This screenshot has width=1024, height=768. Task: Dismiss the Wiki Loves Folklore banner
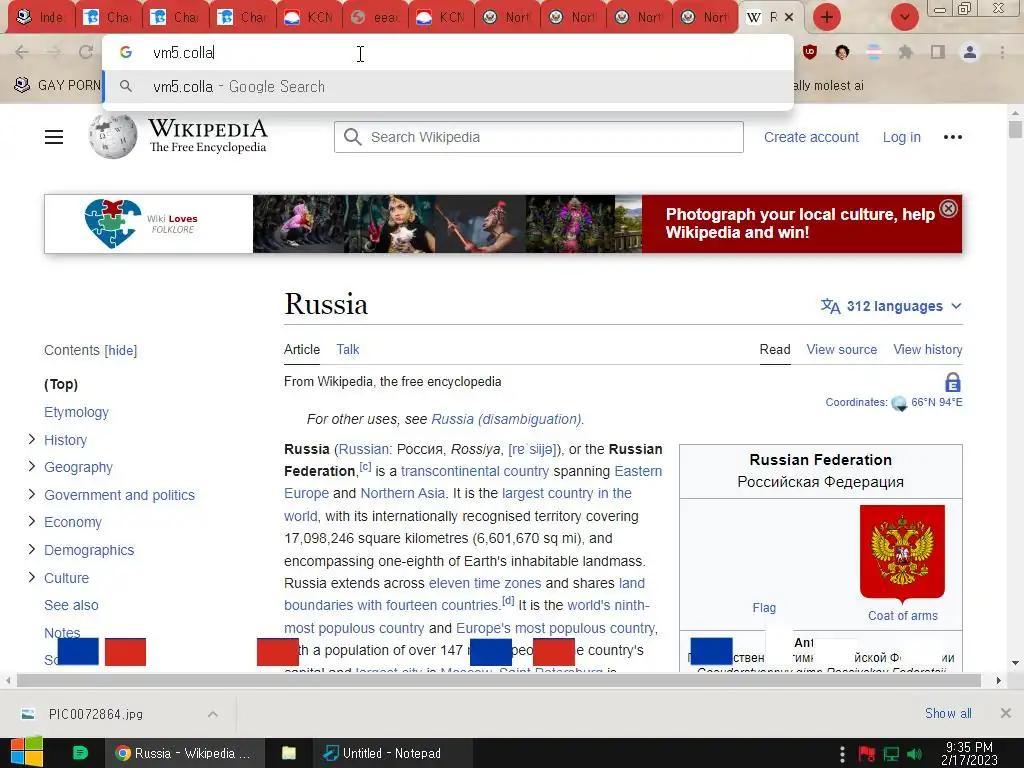[x=948, y=208]
